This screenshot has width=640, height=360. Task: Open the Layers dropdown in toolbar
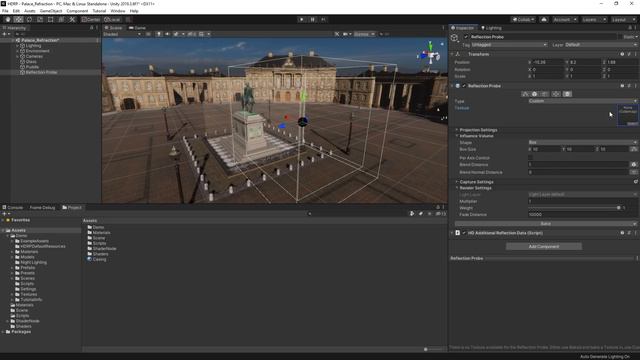click(x=593, y=19)
